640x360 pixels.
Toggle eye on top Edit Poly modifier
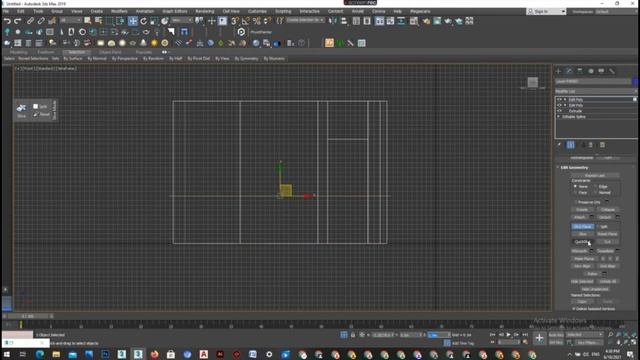point(560,100)
